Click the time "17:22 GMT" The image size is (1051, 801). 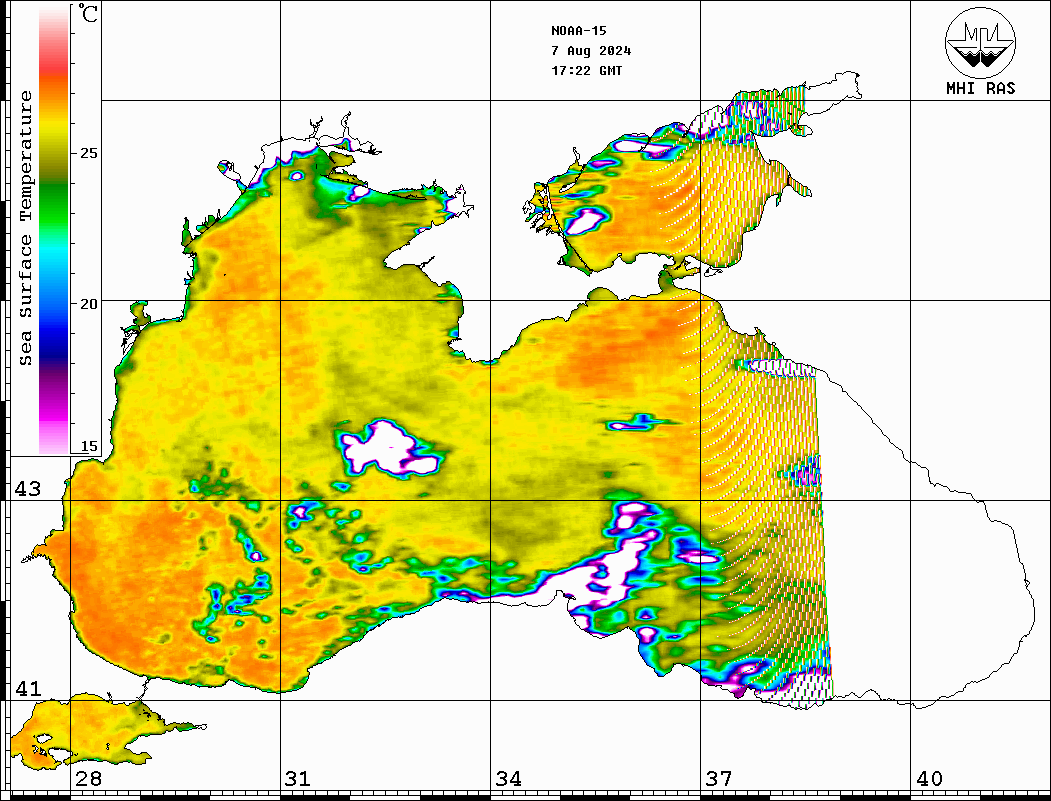[x=586, y=70]
